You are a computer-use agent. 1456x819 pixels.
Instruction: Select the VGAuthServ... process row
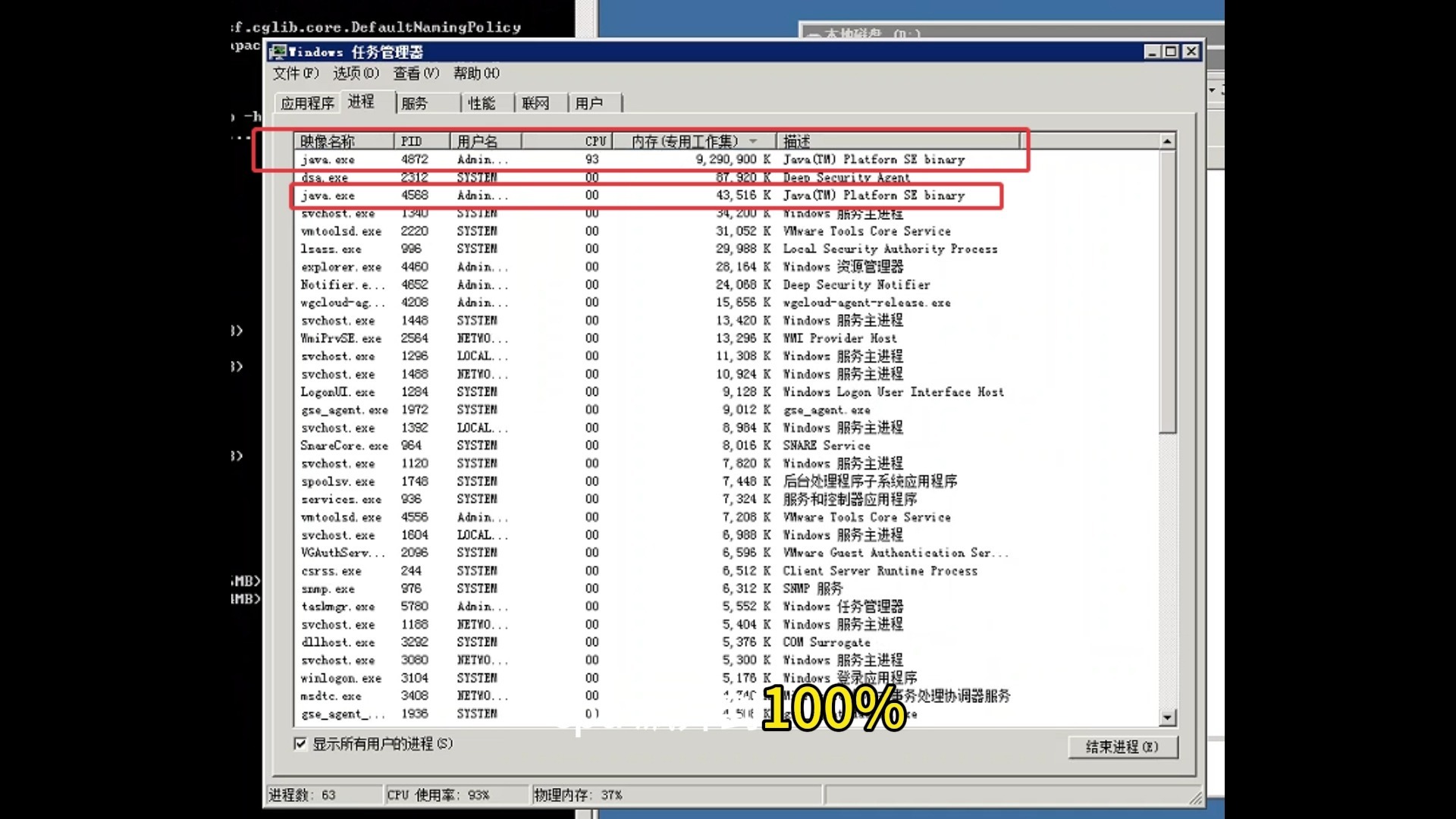click(658, 553)
